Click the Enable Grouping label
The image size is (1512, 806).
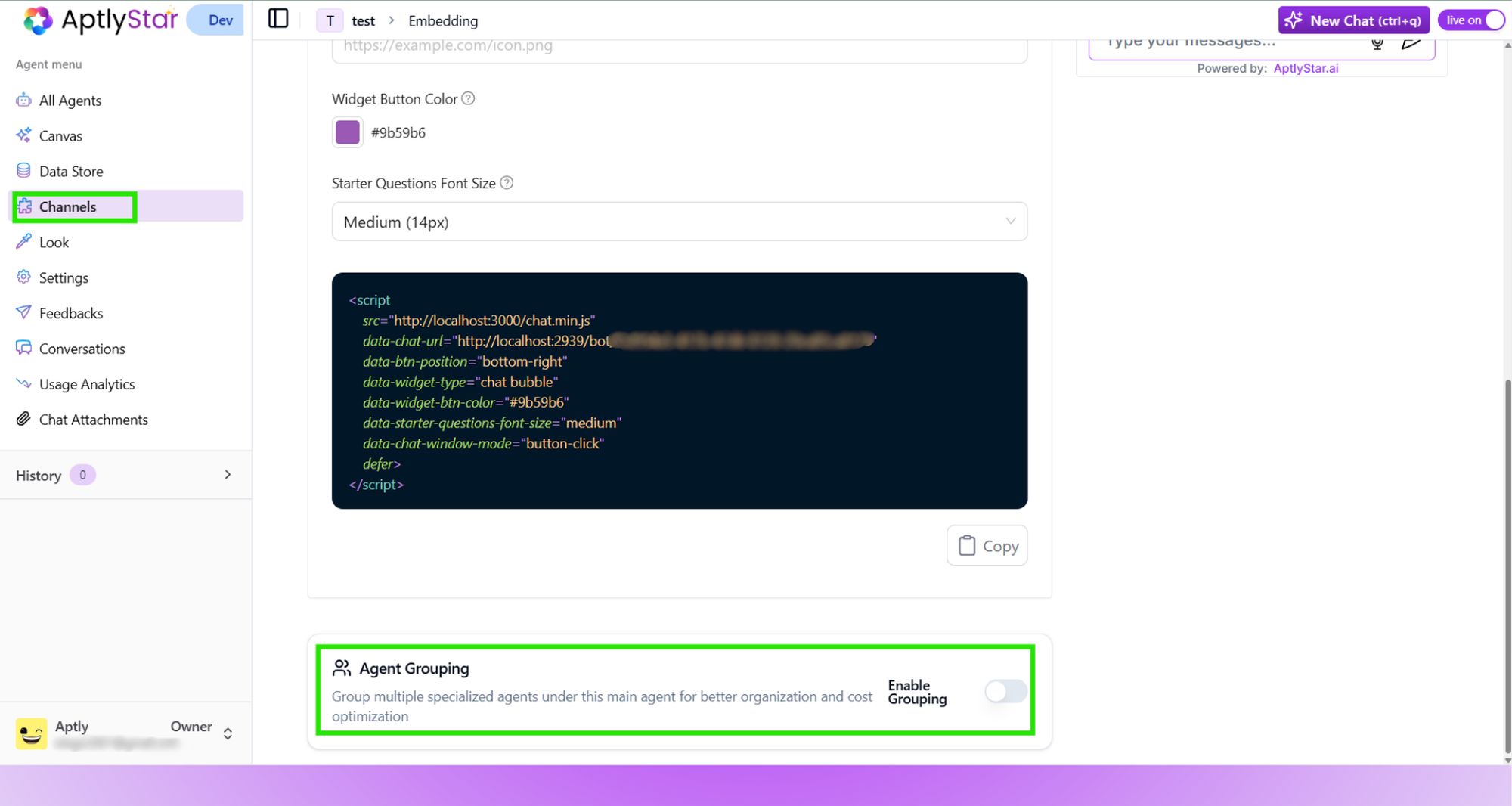[x=917, y=691]
